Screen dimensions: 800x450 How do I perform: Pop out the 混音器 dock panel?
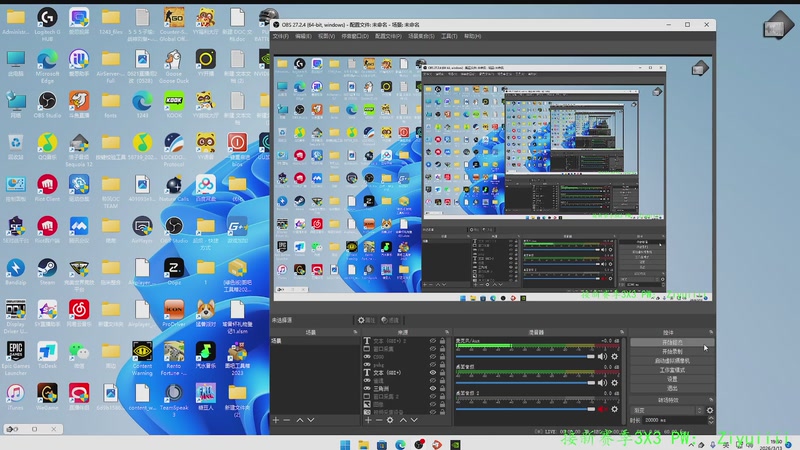tap(621, 332)
